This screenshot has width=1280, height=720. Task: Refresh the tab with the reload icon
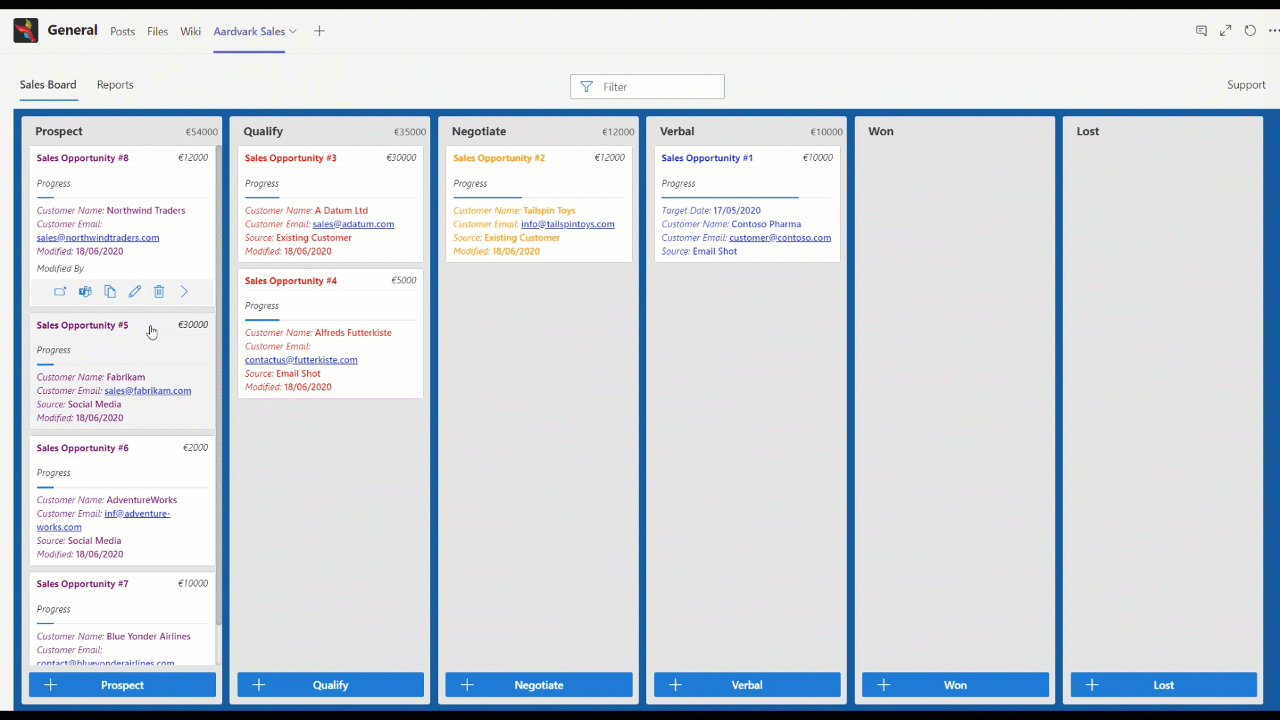point(1250,31)
